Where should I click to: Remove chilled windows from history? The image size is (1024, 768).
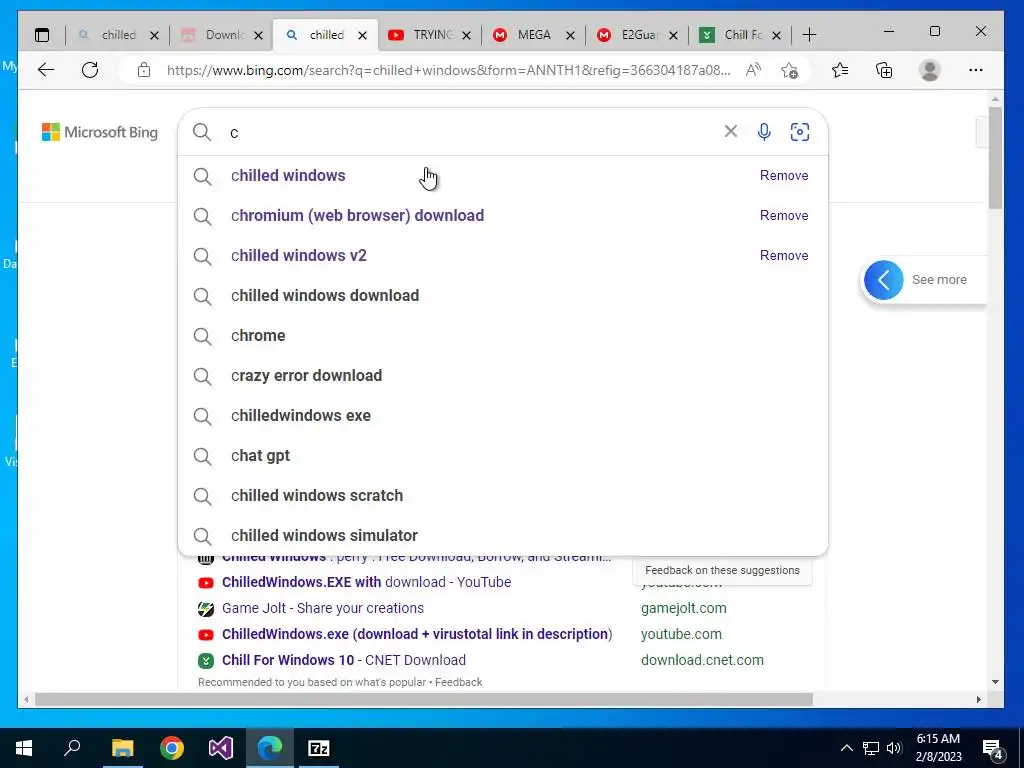[784, 176]
